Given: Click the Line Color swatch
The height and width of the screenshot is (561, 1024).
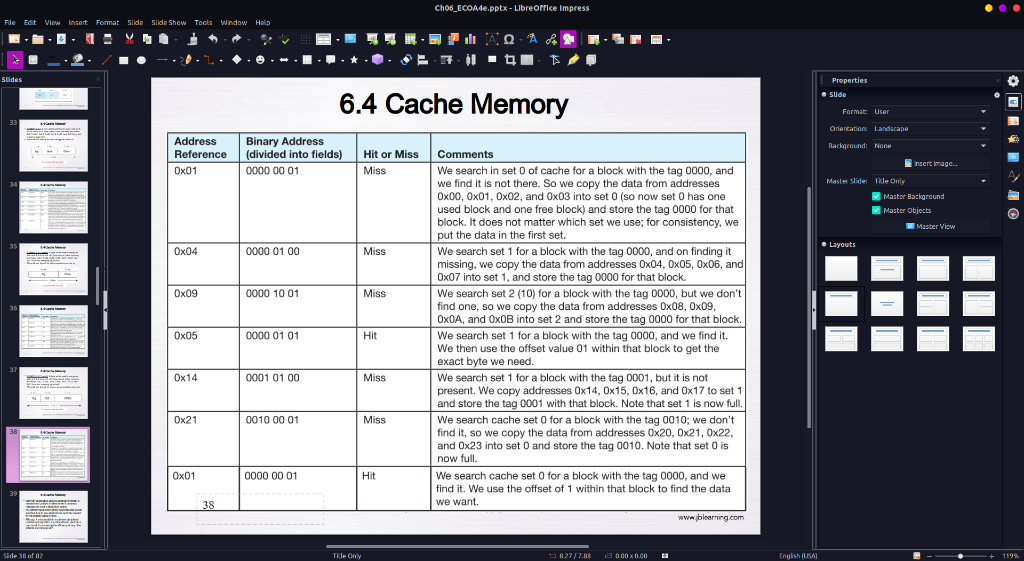Looking at the screenshot, I should pos(54,60).
